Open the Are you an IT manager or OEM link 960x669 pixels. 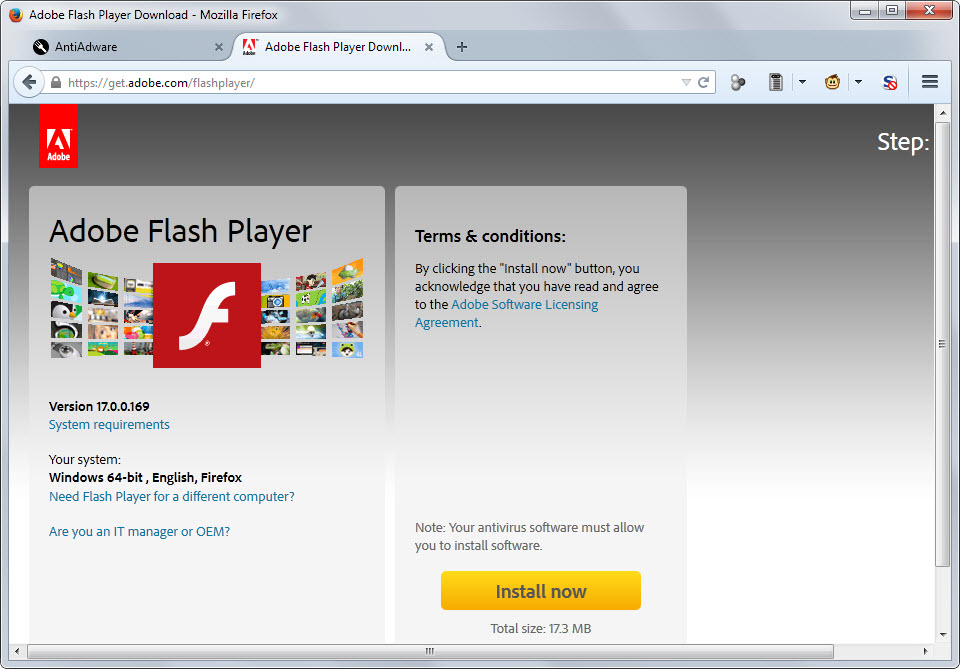coord(140,531)
